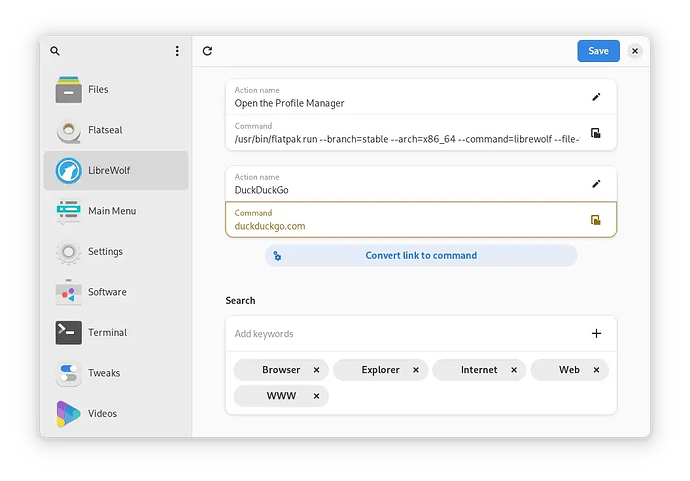Remove the Browser keyword
Image resolution: width=690 pixels, height=481 pixels.
(x=316, y=370)
